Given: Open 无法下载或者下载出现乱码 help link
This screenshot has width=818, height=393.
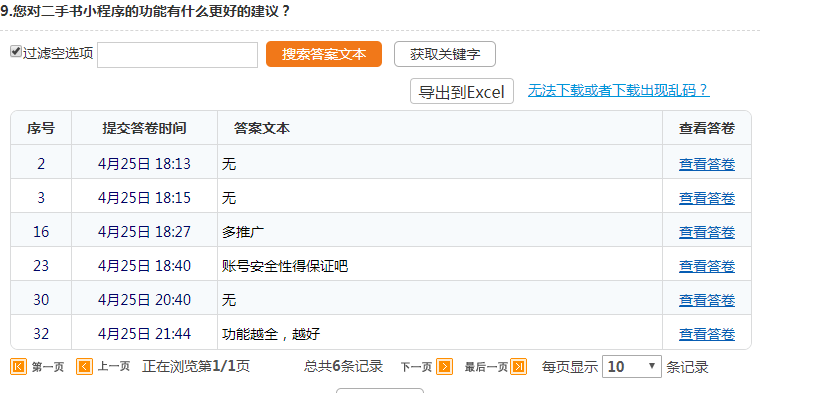Looking at the screenshot, I should click(x=618, y=90).
